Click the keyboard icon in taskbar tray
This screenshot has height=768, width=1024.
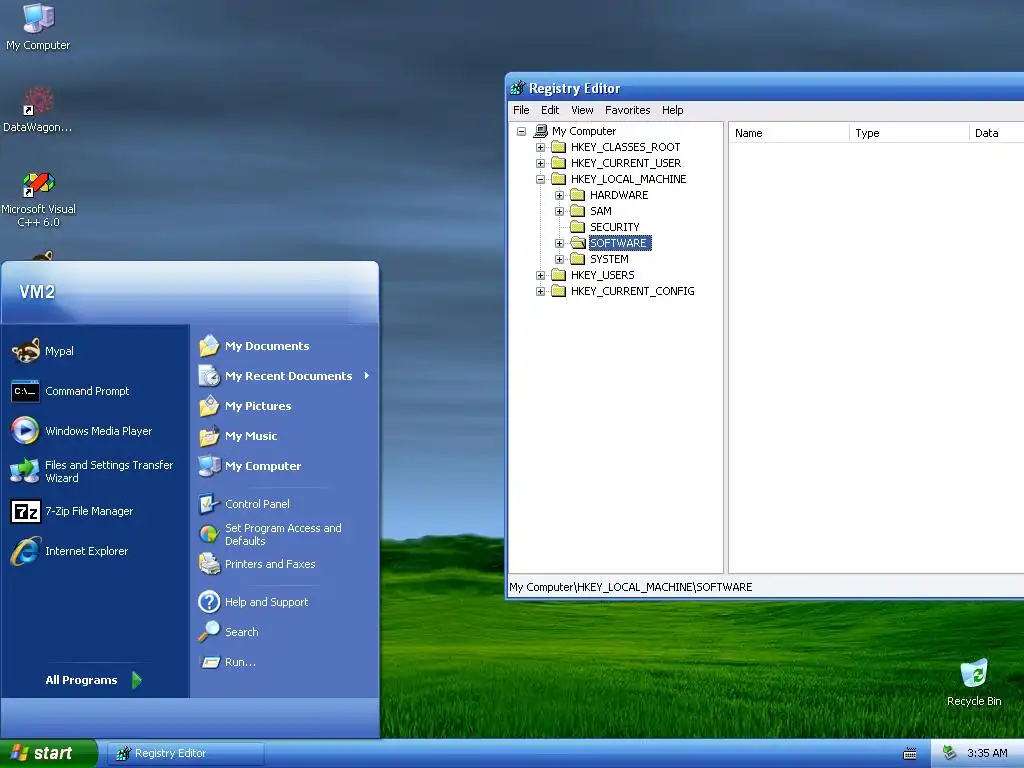[910, 754]
